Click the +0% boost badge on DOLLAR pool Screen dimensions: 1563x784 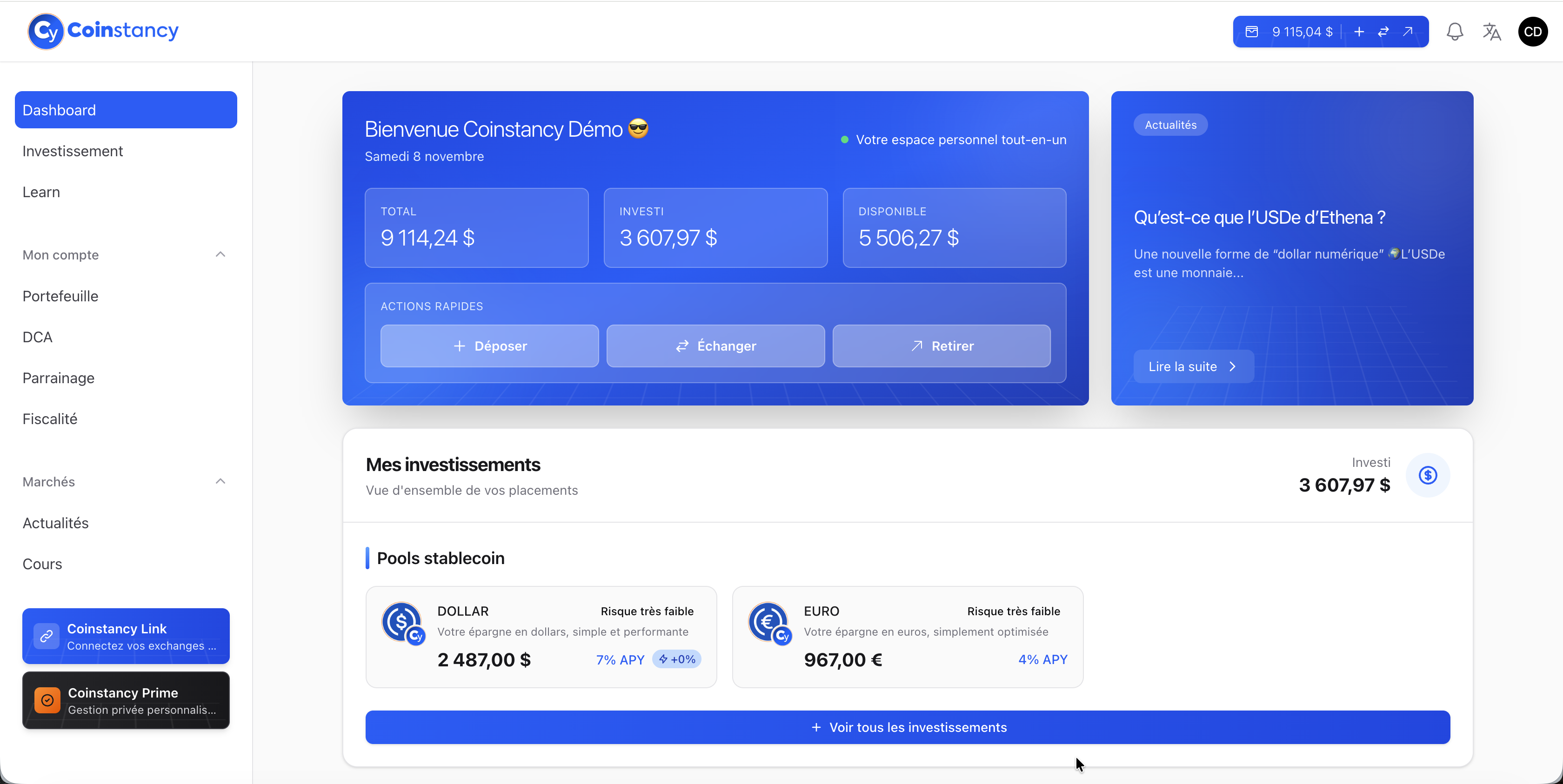pyautogui.click(x=676, y=659)
